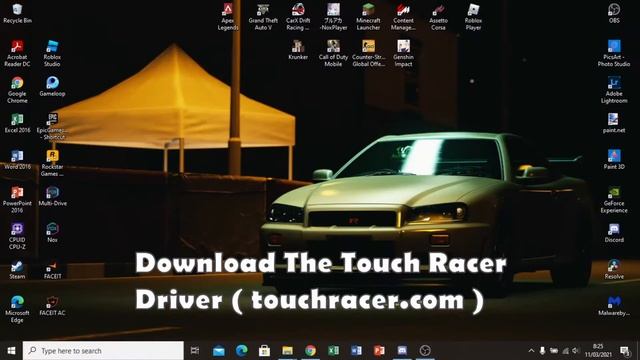Open Excel 2016 desktop icon
640x360 pixels.
17,123
